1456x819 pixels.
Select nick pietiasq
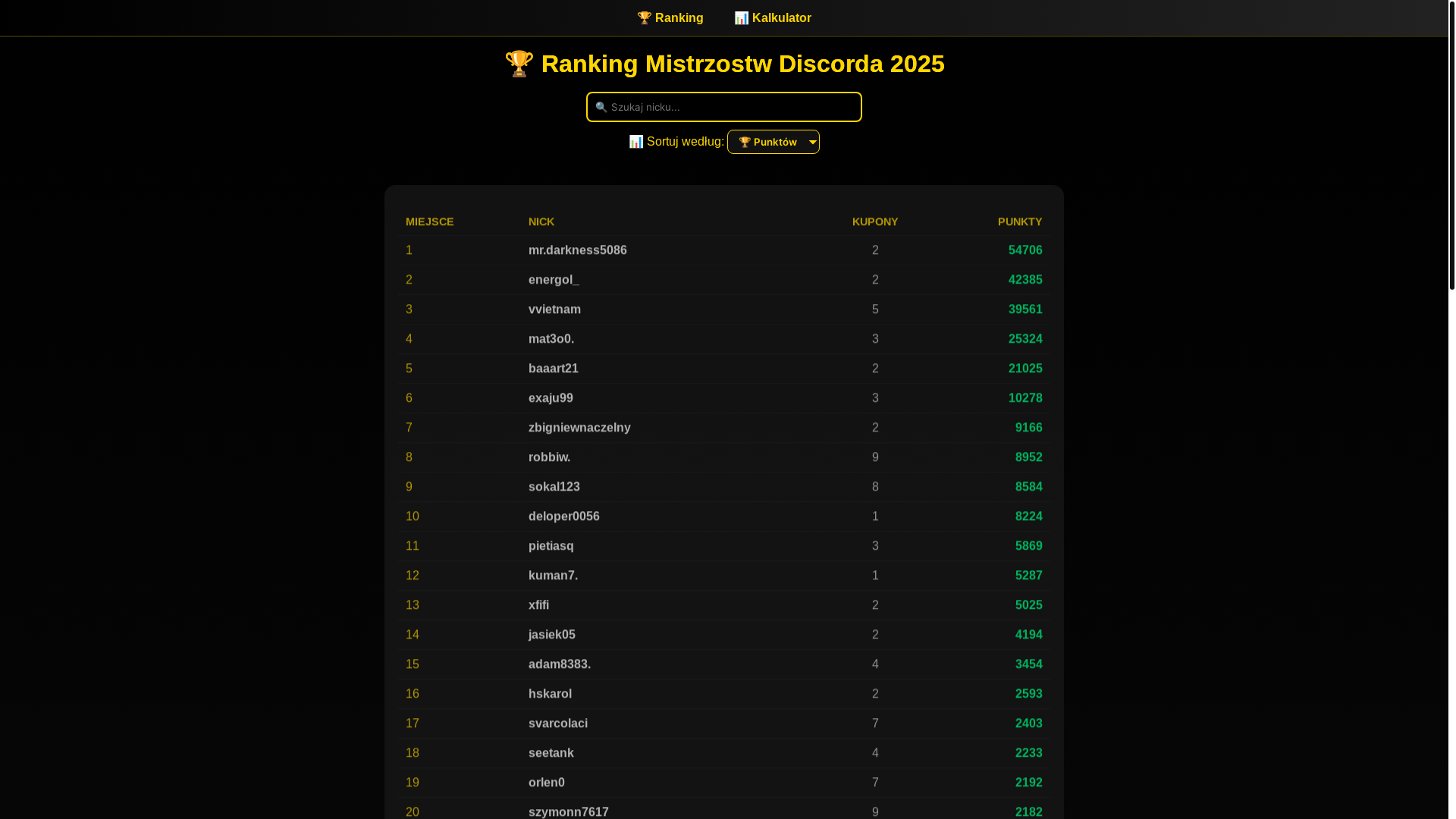pyautogui.click(x=551, y=546)
